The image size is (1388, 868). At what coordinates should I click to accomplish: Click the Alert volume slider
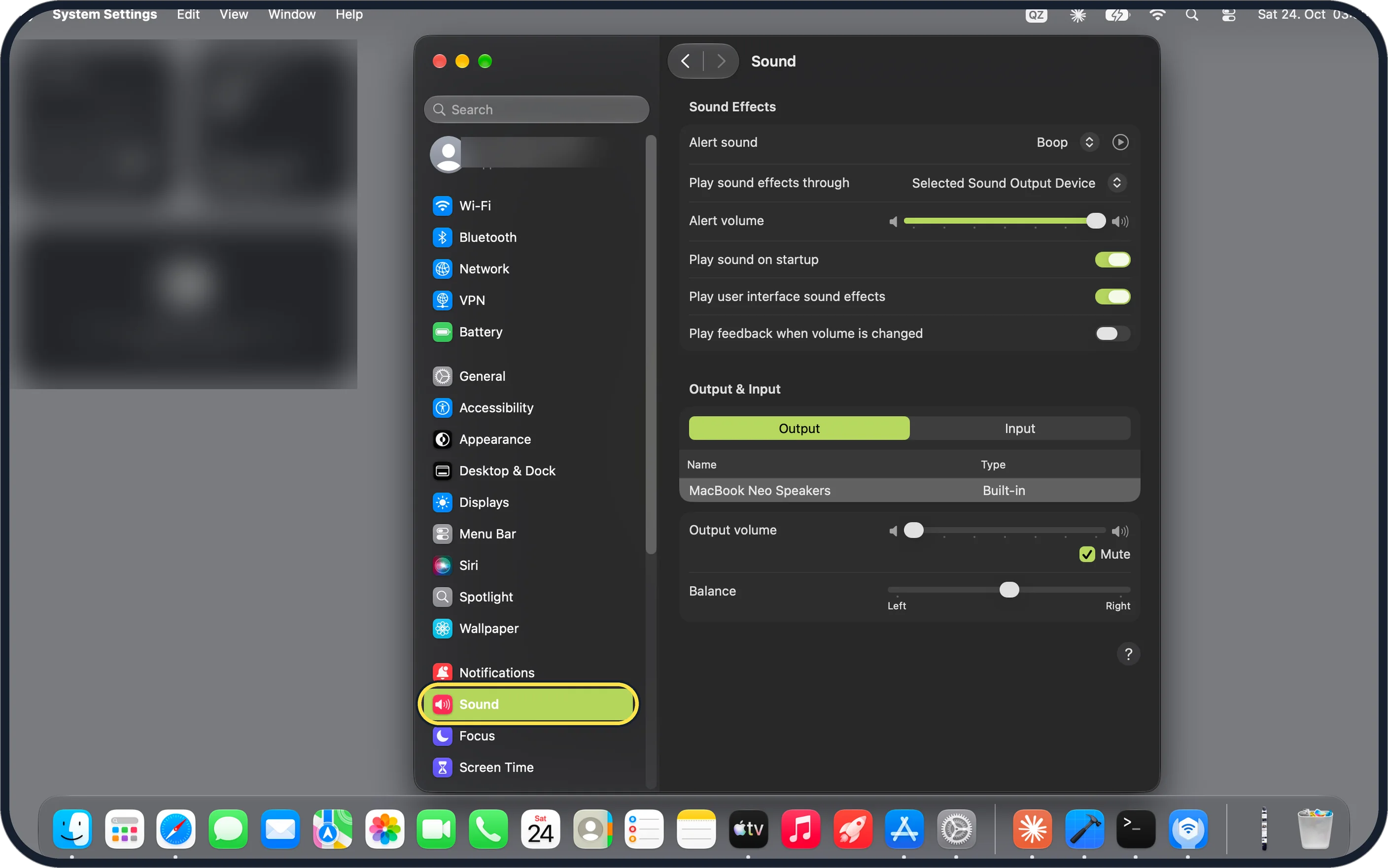(1004, 221)
